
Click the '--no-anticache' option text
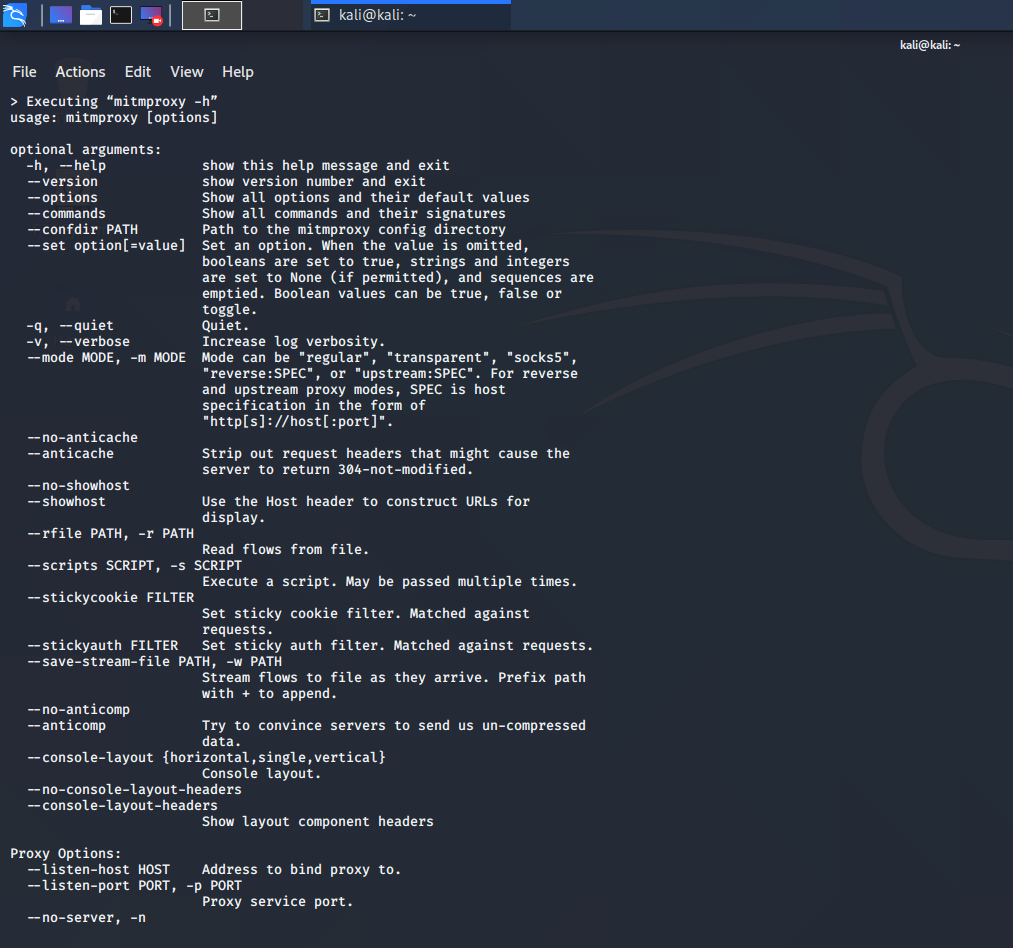82,437
